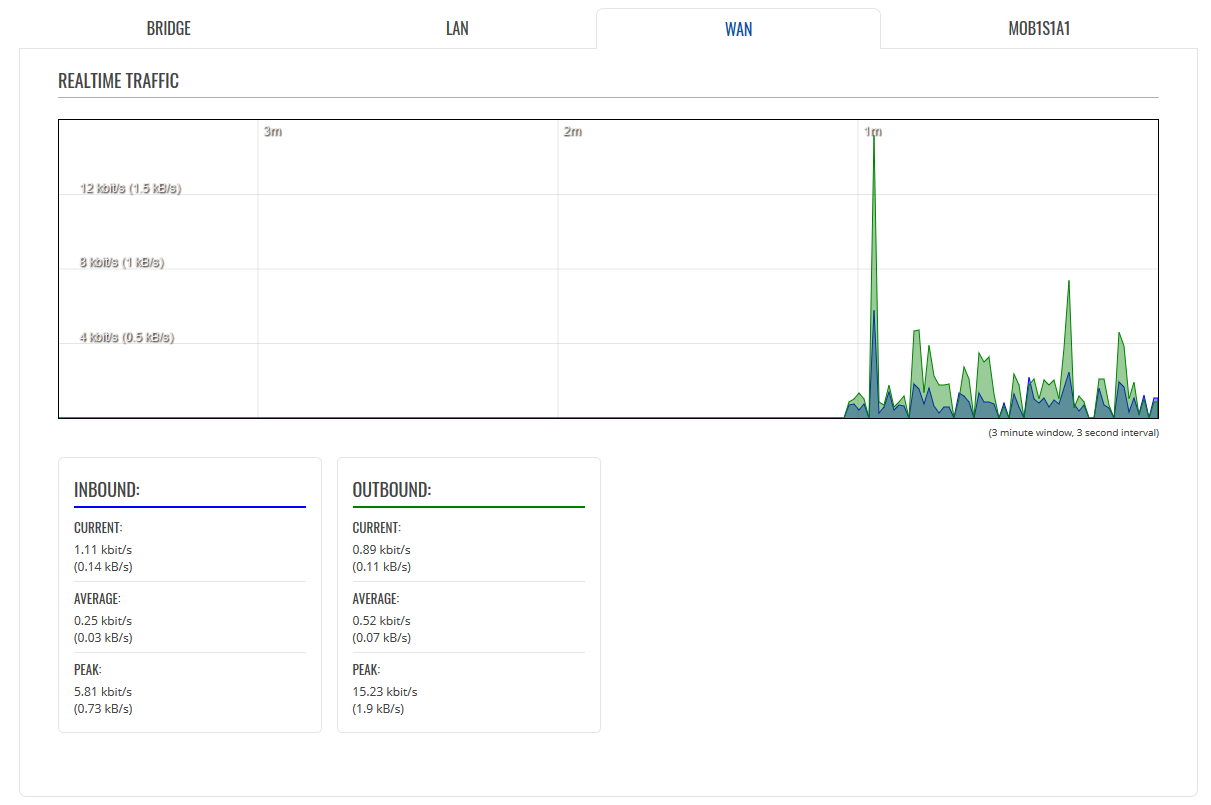The image size is (1211, 805).
Task: Click the REALTIME TRAFFIC heading
Action: coord(118,81)
